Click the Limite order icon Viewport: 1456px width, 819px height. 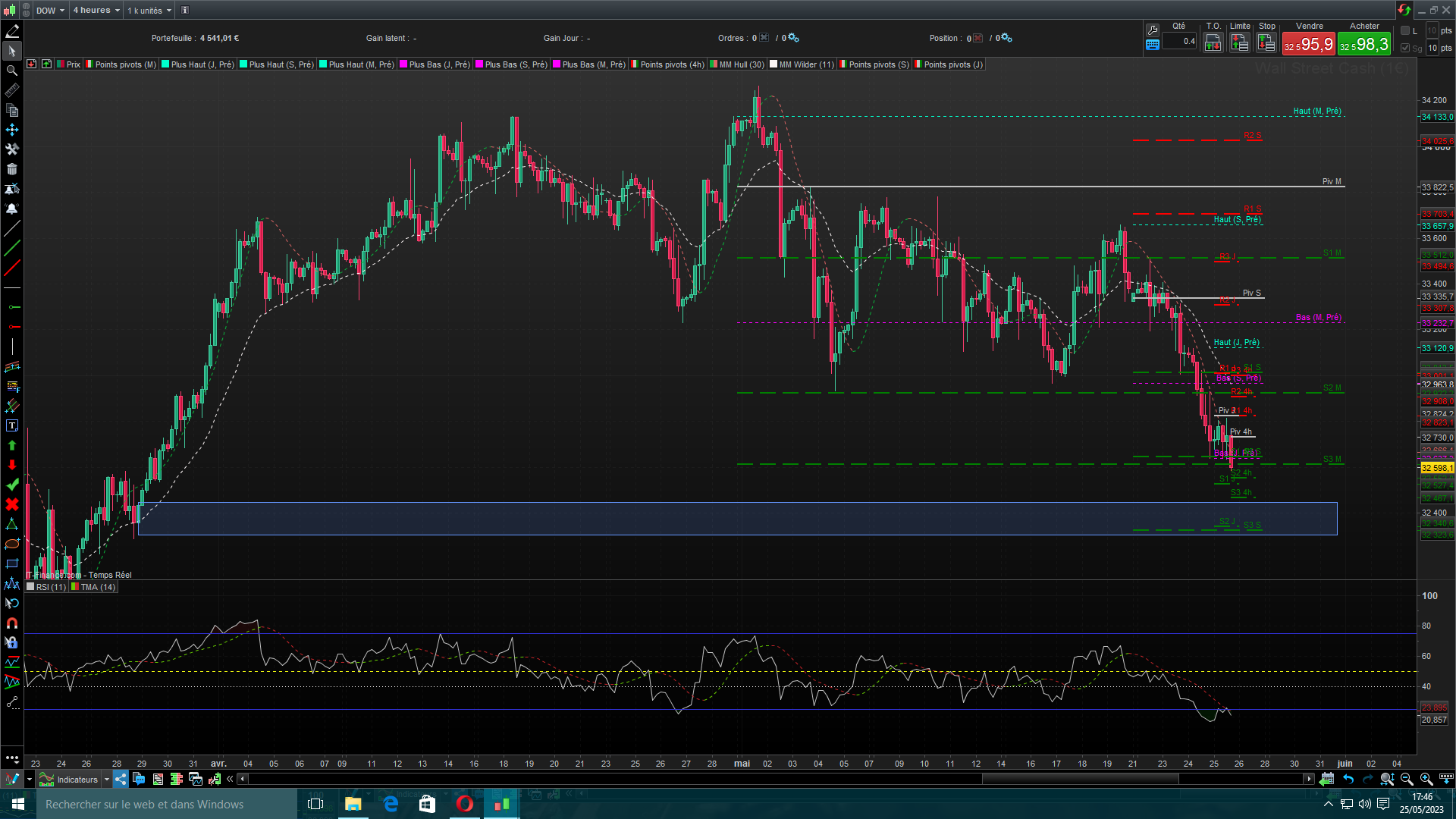(1240, 43)
